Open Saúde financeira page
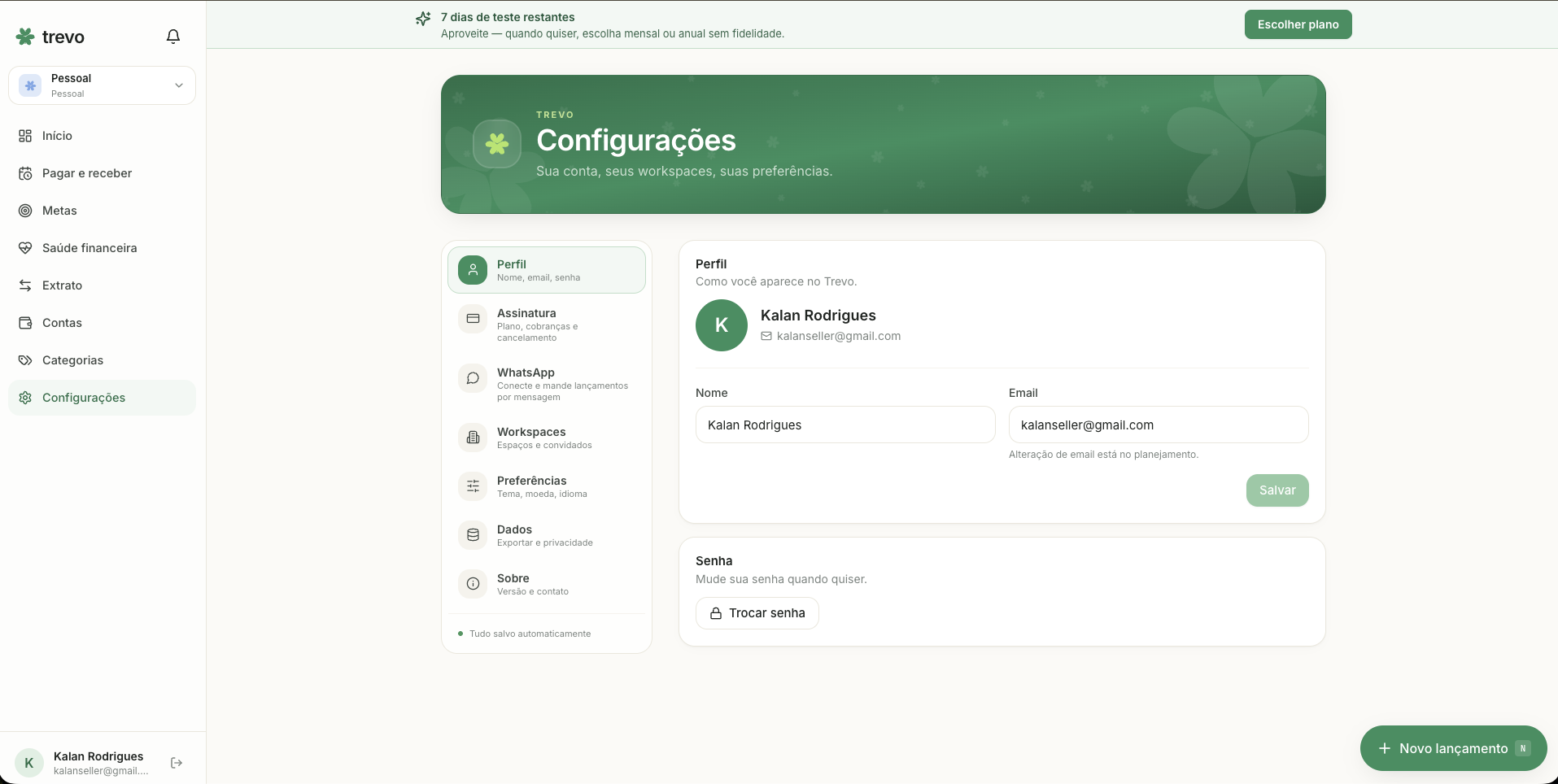 [102, 248]
